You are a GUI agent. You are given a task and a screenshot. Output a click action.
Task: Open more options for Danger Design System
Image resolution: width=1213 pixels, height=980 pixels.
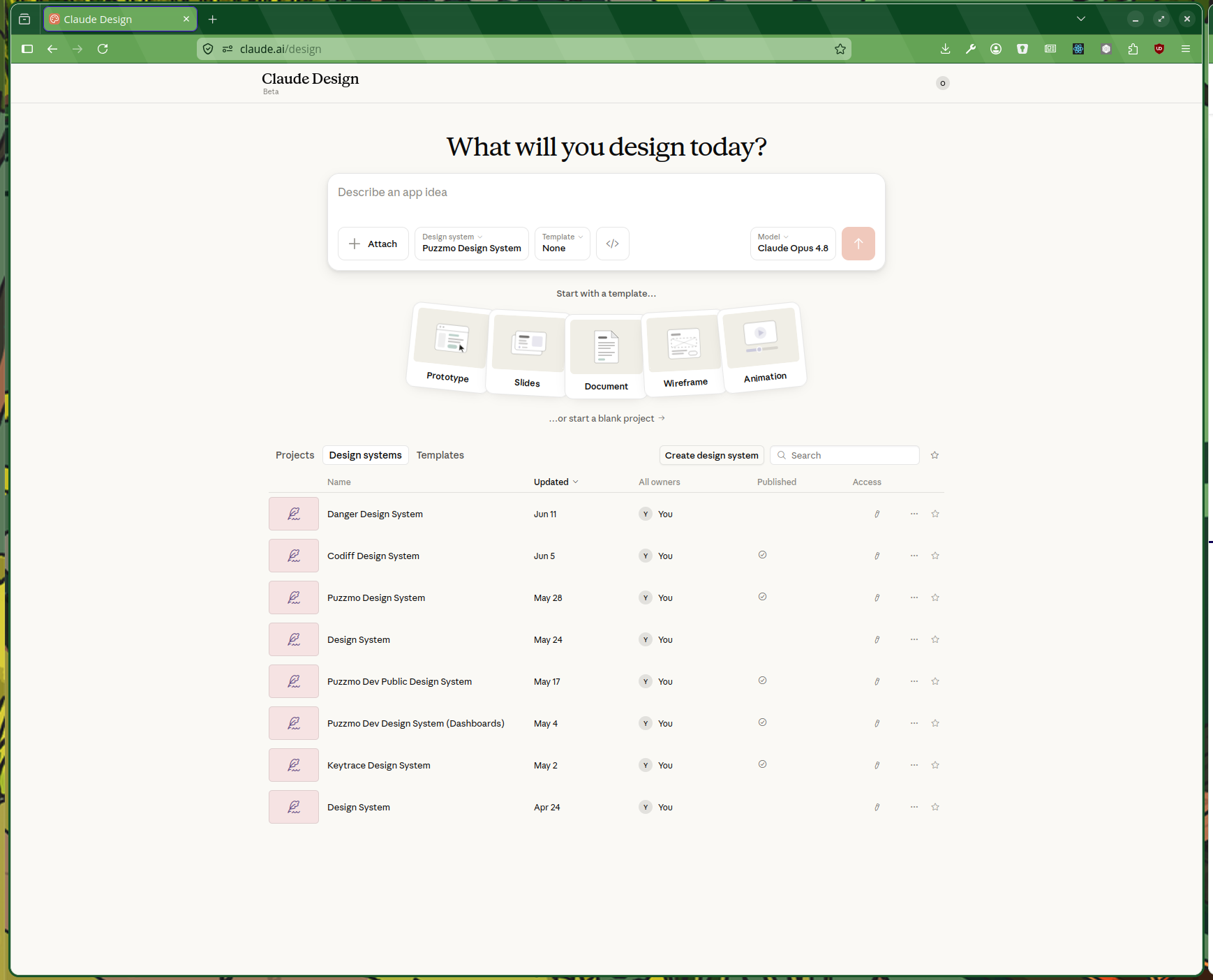(914, 514)
